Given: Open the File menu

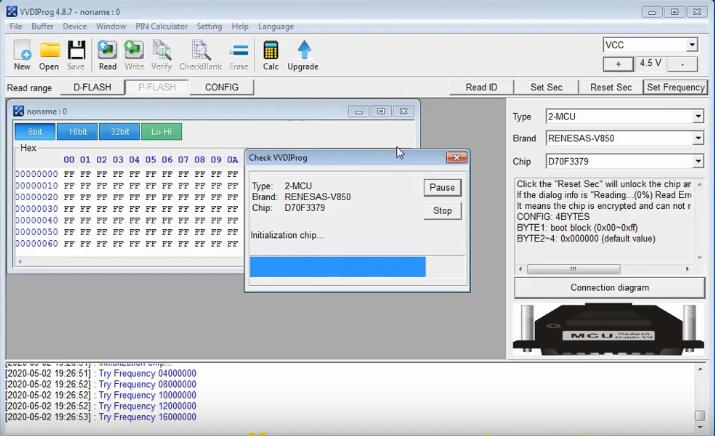Looking at the screenshot, I should coord(16,26).
